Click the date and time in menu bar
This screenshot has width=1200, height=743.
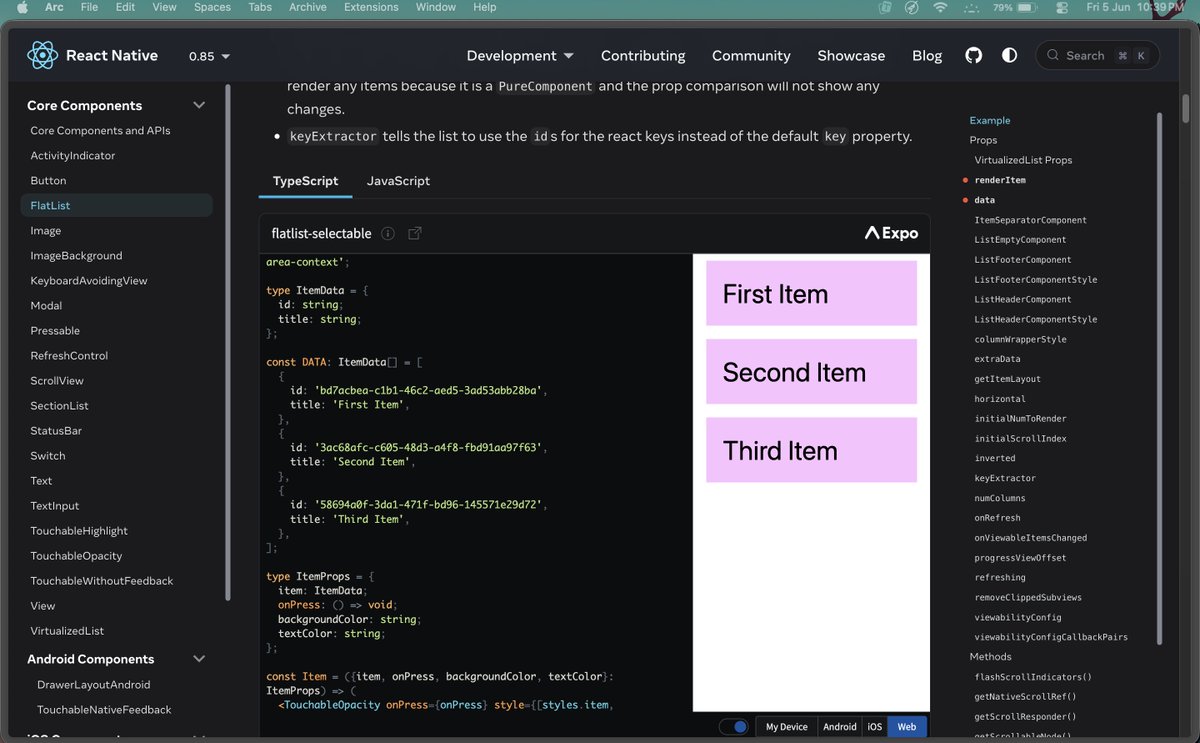tap(1135, 7)
